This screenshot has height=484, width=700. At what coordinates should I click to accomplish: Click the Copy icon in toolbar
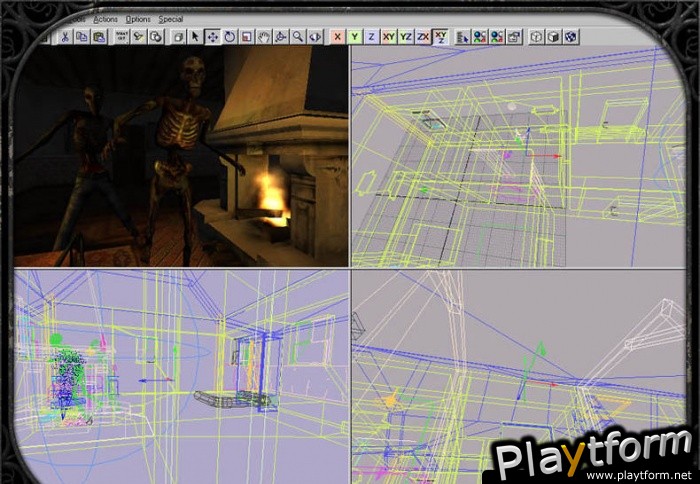(x=82, y=37)
